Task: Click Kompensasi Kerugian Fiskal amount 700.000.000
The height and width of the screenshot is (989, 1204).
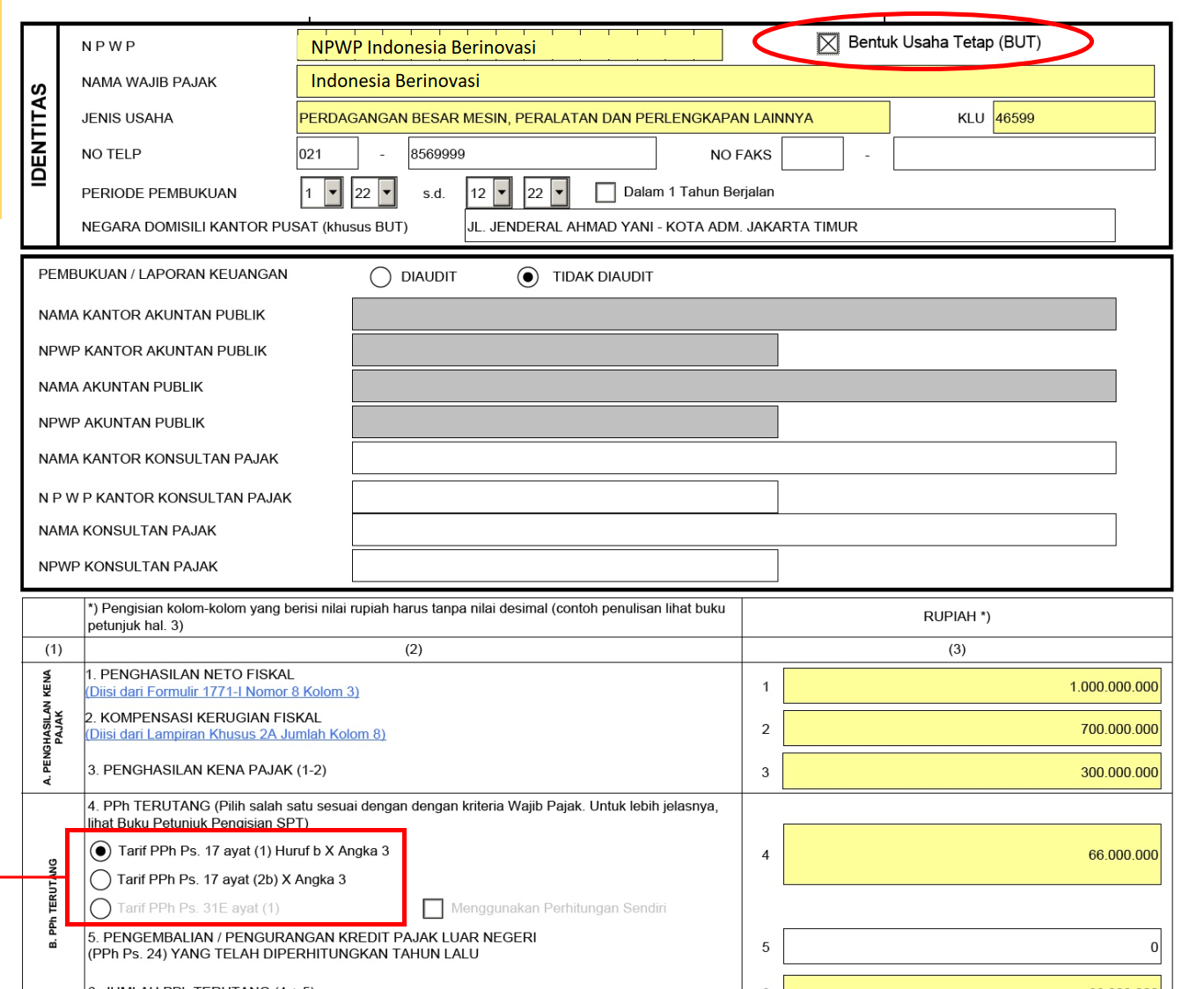Action: click(972, 729)
